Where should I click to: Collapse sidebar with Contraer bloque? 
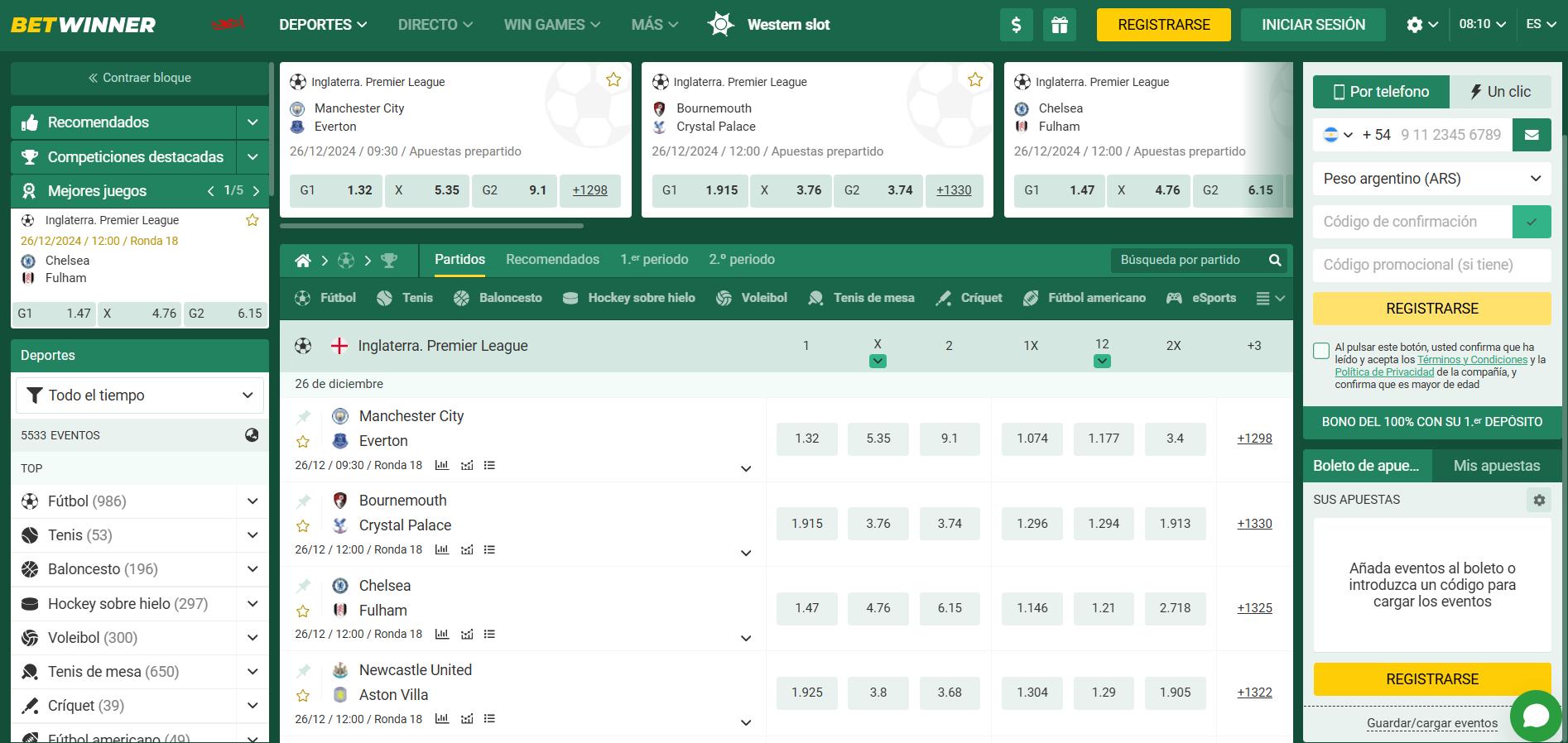coord(140,78)
